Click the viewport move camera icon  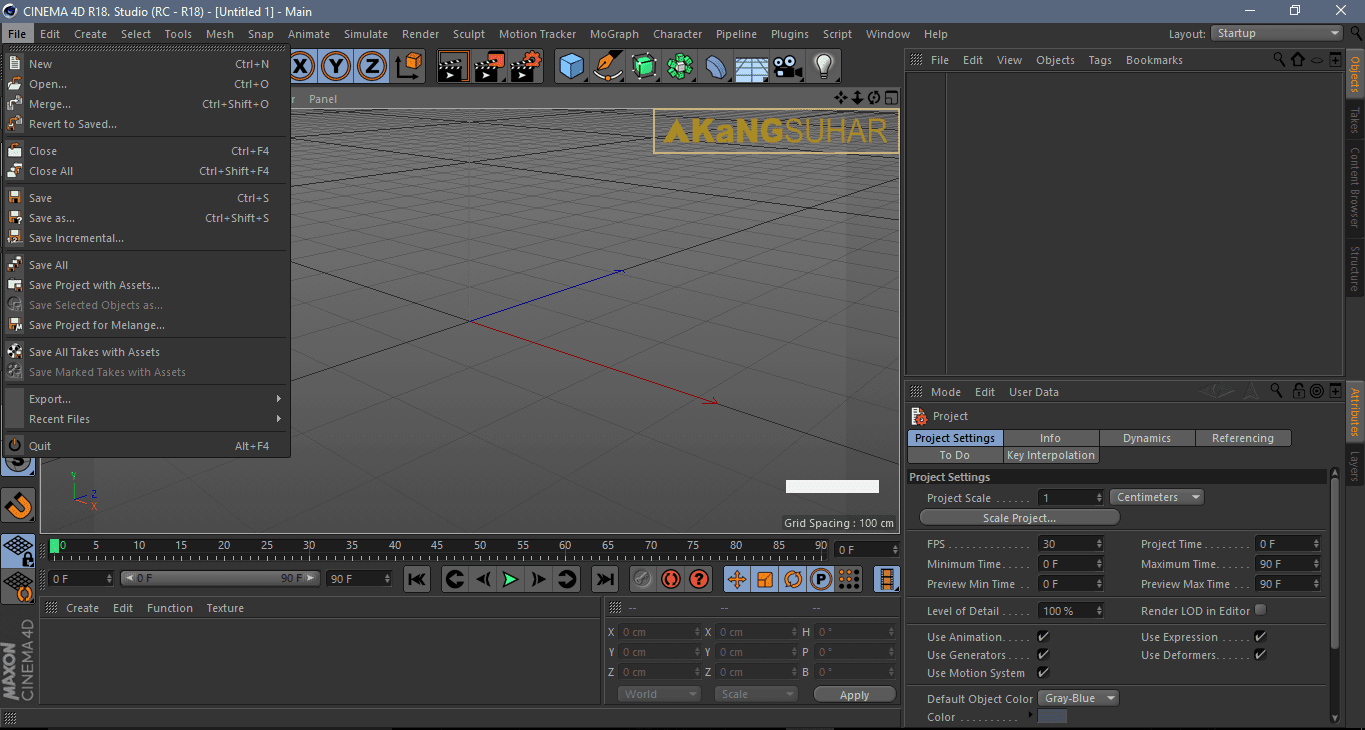pyautogui.click(x=840, y=98)
